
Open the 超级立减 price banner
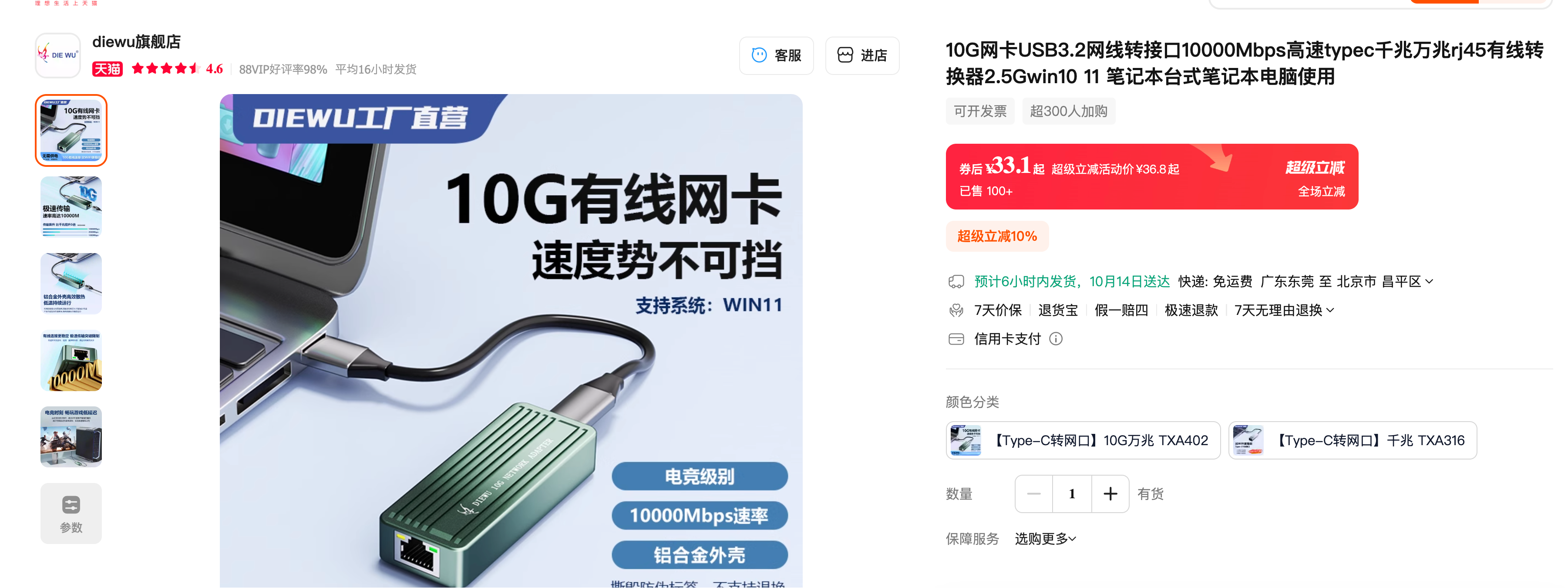tap(1151, 177)
